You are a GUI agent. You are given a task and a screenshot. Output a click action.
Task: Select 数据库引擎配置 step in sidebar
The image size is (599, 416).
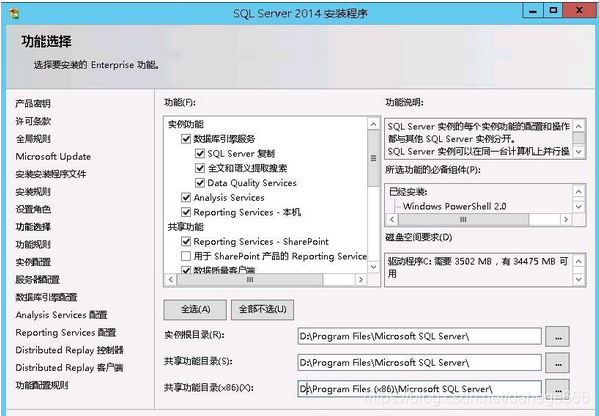tap(46, 297)
